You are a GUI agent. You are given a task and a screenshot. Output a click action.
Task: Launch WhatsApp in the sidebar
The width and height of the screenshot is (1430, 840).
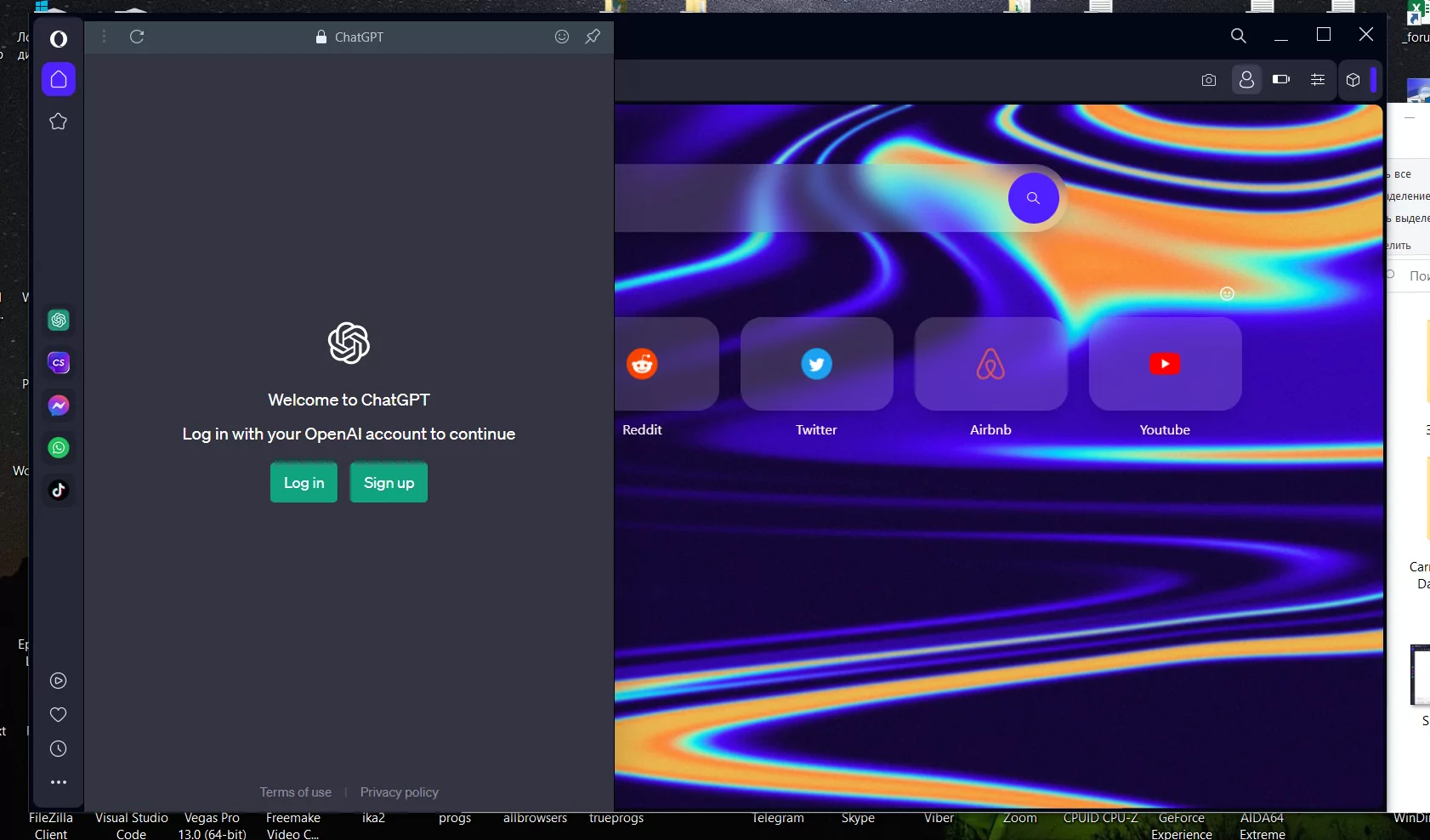pos(59,448)
